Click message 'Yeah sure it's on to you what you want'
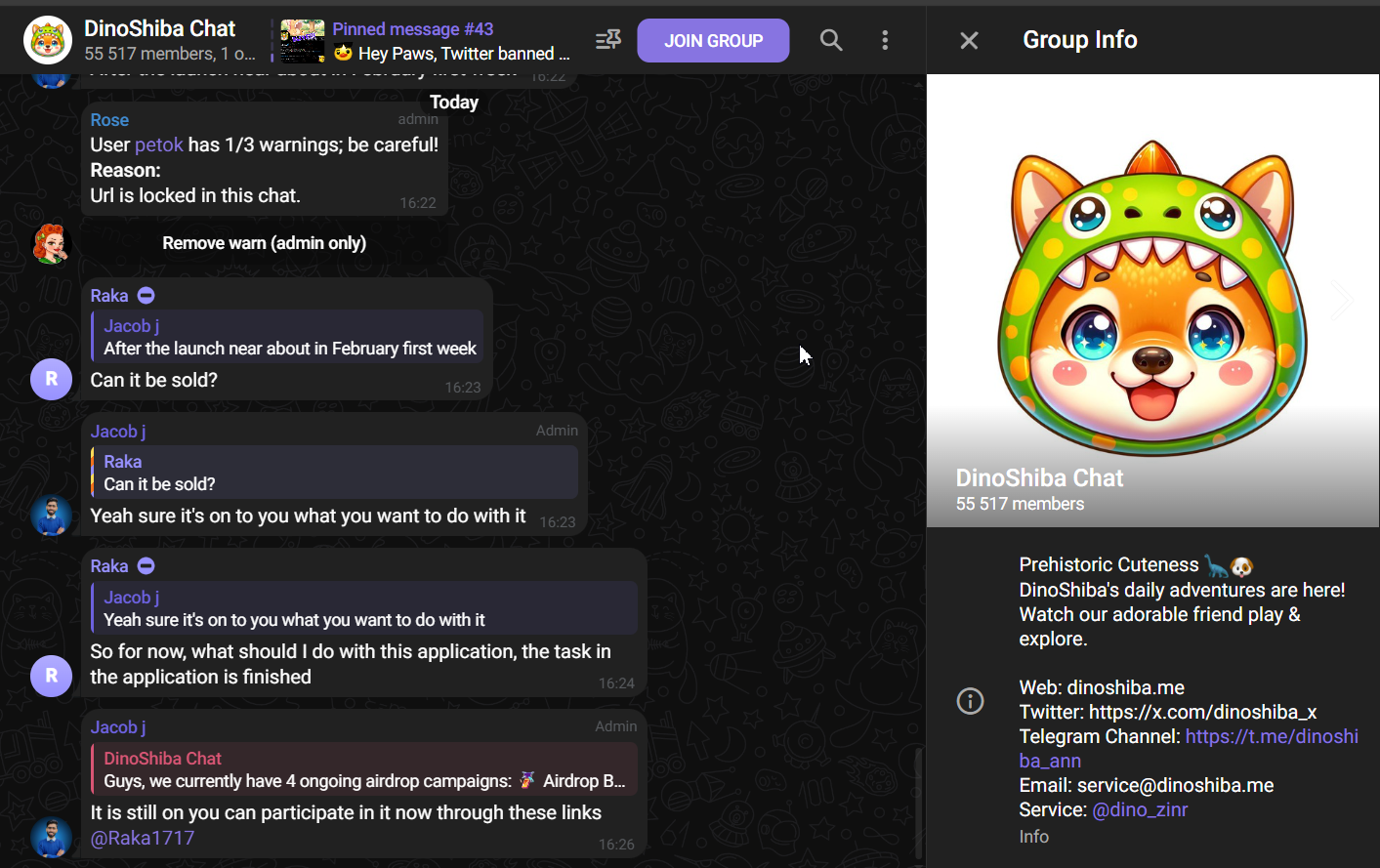The height and width of the screenshot is (868, 1380). coord(308,516)
